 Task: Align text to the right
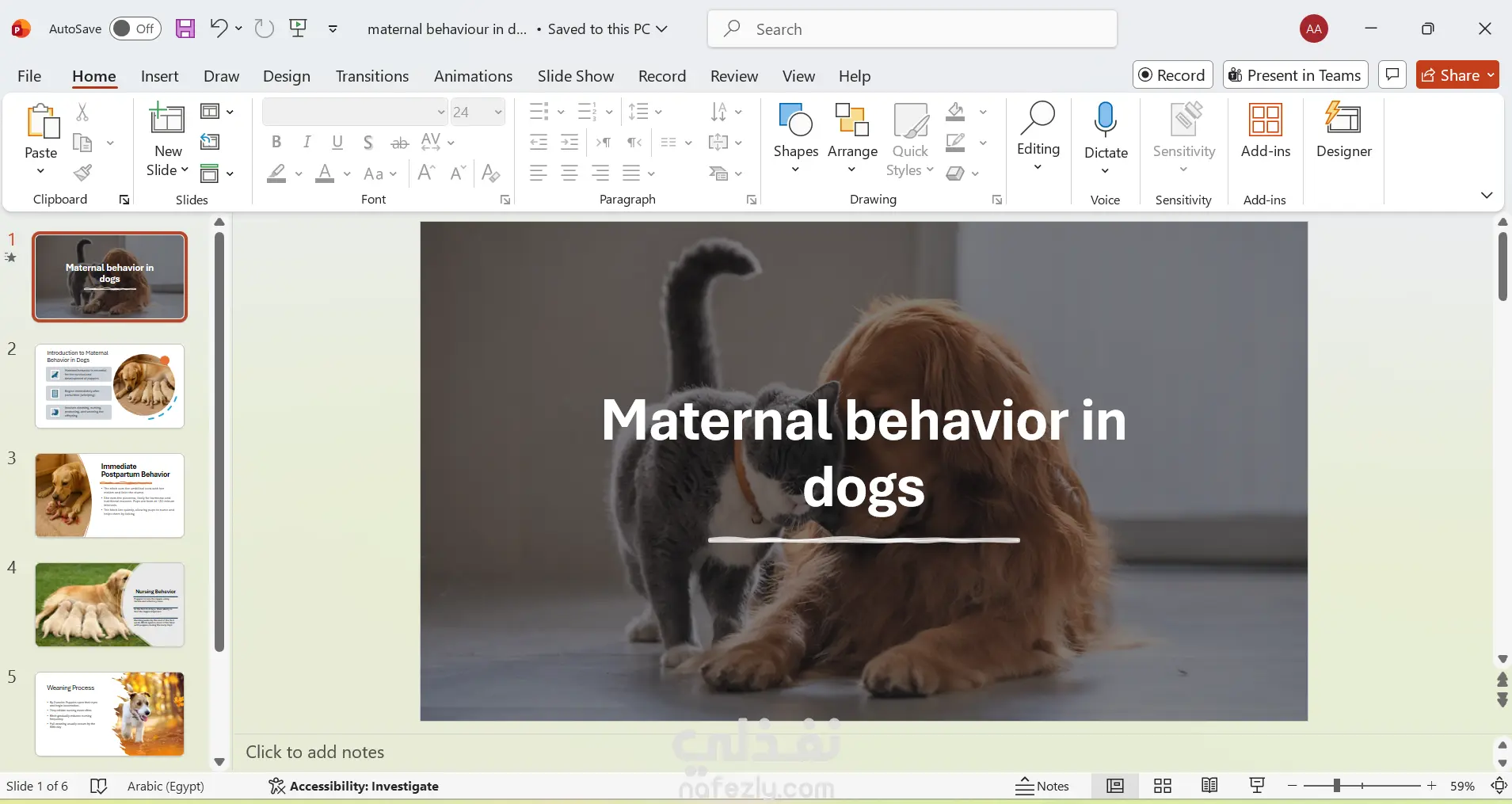coord(601,173)
